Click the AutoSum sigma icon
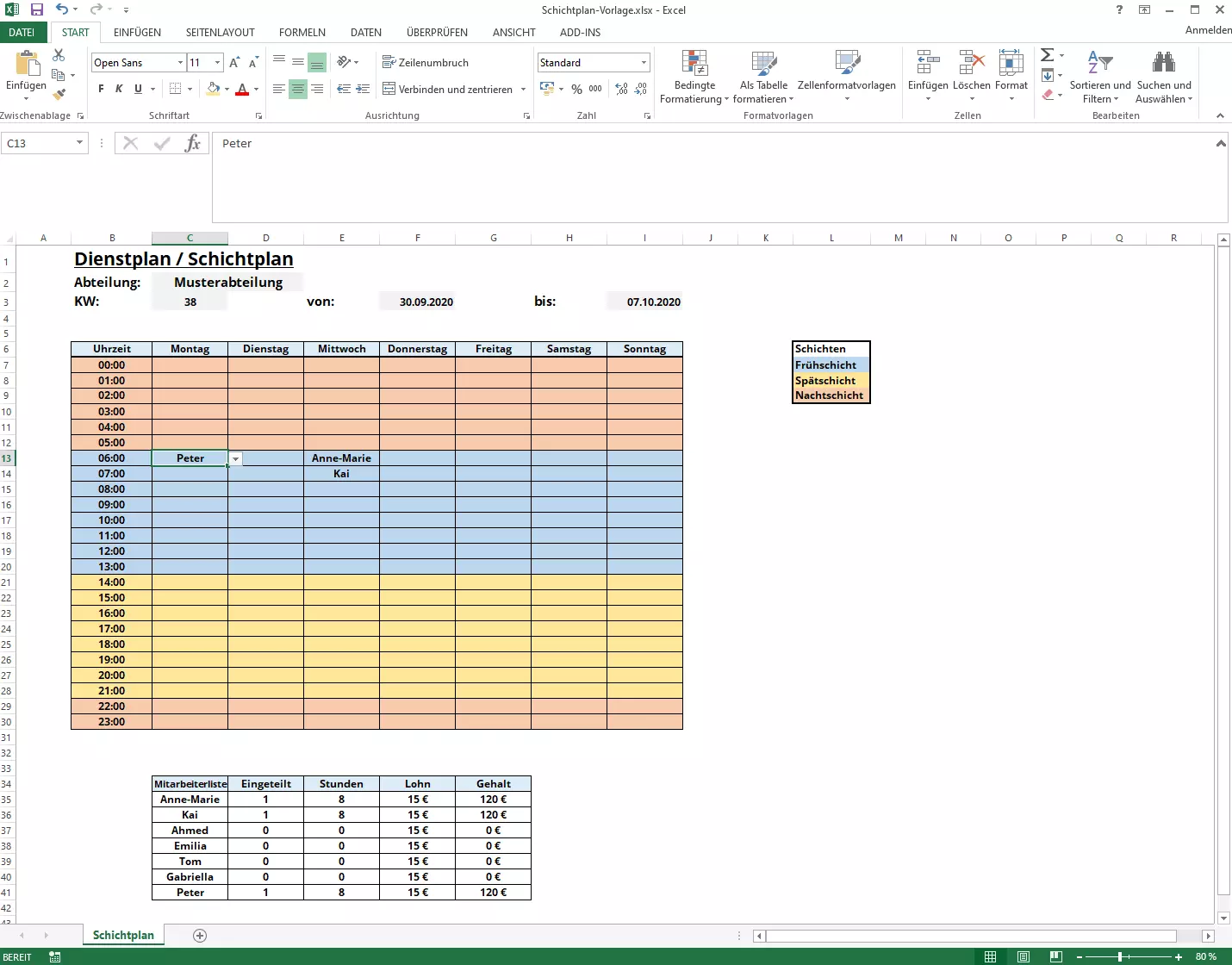 1047,55
